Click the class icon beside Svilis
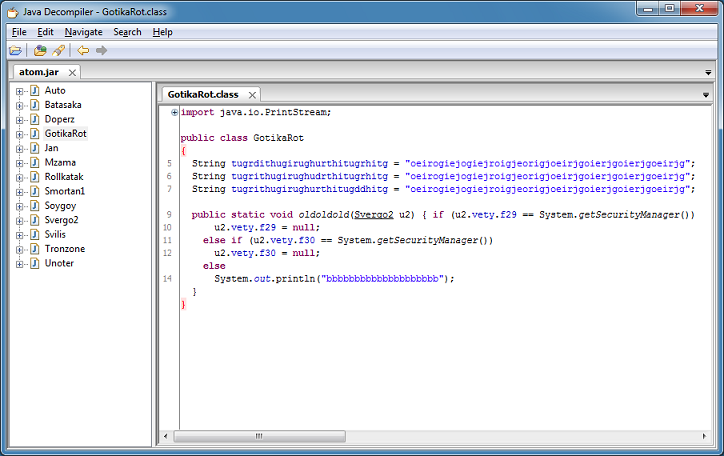The width and height of the screenshot is (724, 456). coord(35,234)
